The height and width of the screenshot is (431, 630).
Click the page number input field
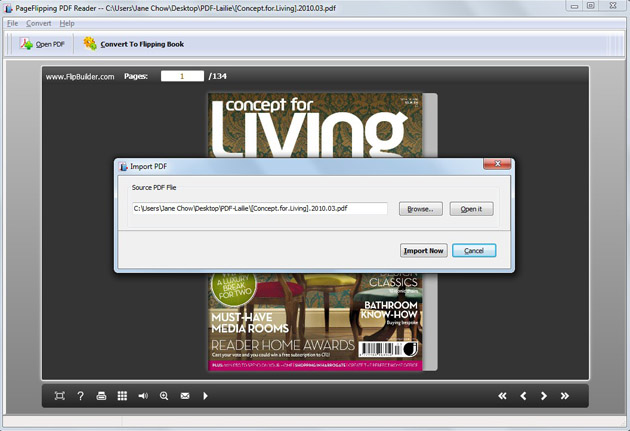tap(182, 76)
